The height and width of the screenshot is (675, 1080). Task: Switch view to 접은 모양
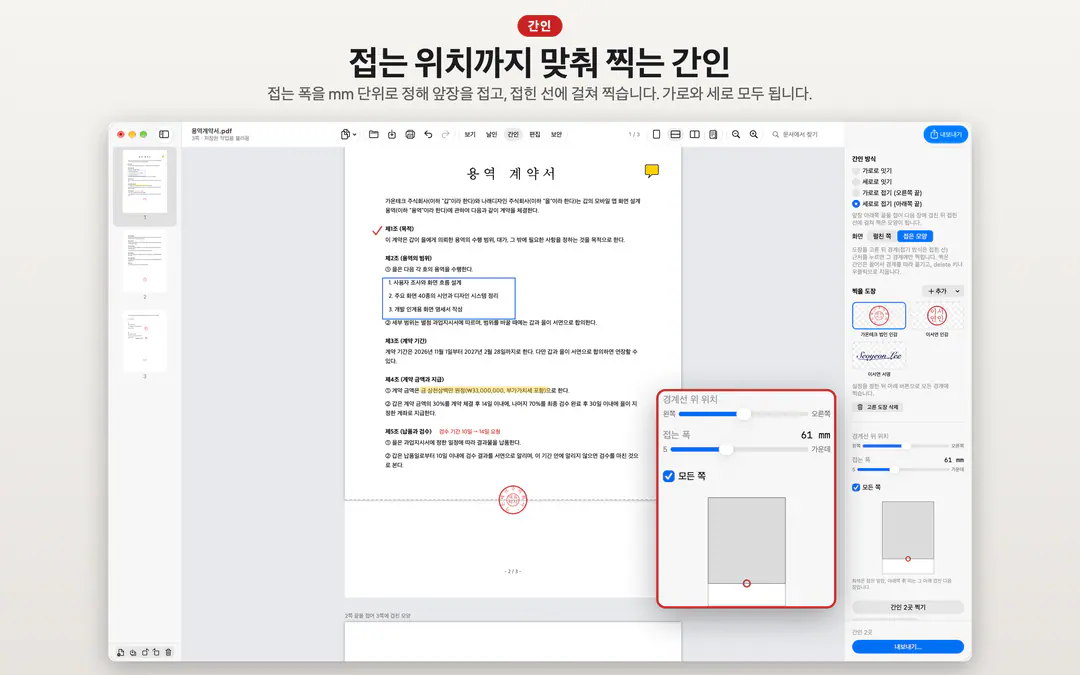tap(915, 236)
